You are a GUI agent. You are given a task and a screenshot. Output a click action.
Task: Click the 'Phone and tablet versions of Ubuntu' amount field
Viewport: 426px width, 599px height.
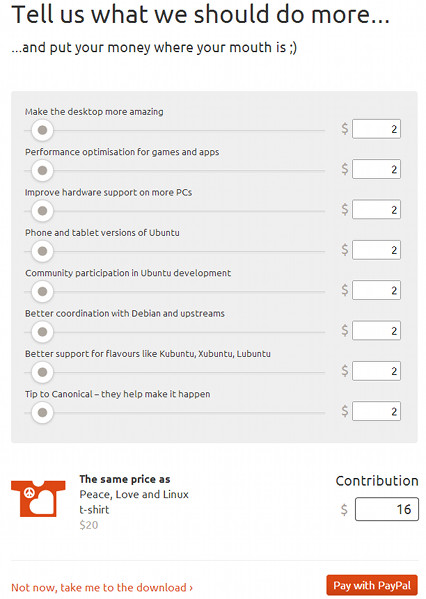pos(376,250)
